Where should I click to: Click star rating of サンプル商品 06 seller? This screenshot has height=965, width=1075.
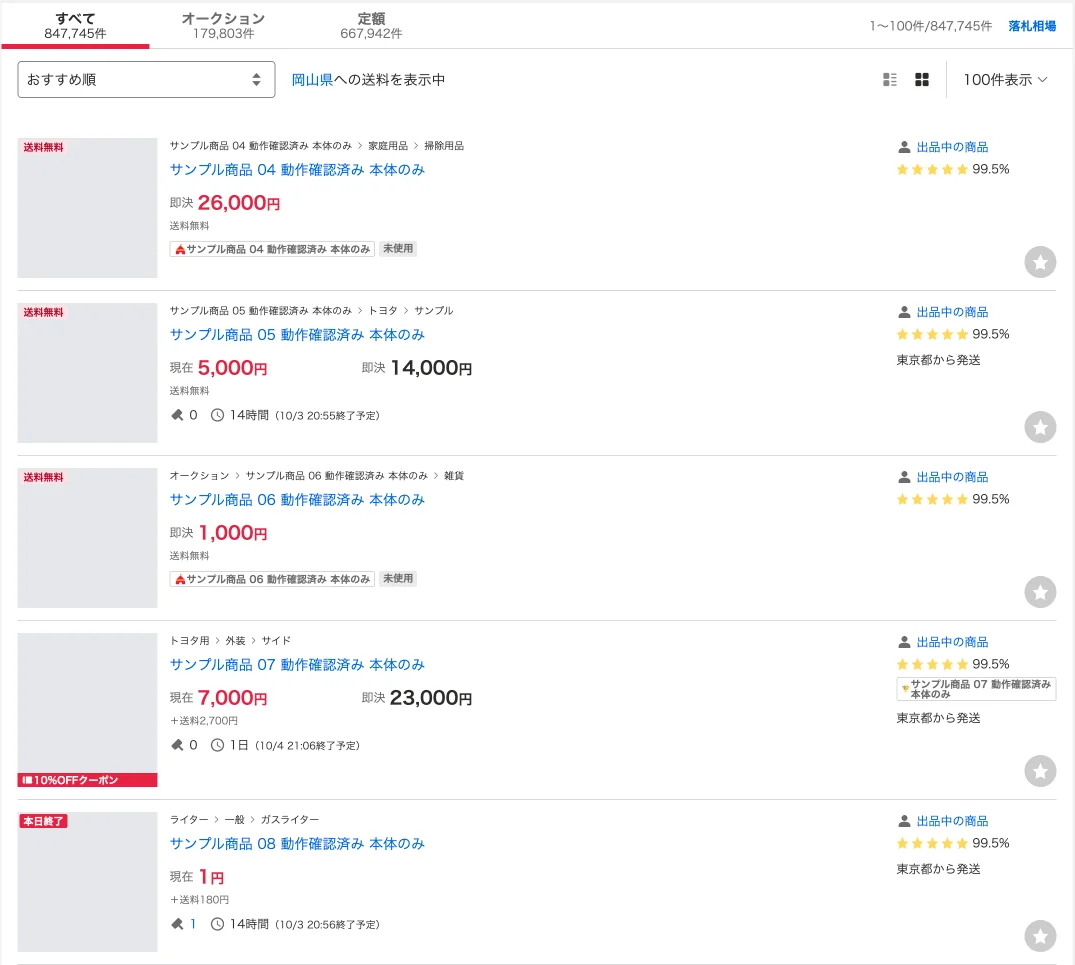tap(932, 500)
